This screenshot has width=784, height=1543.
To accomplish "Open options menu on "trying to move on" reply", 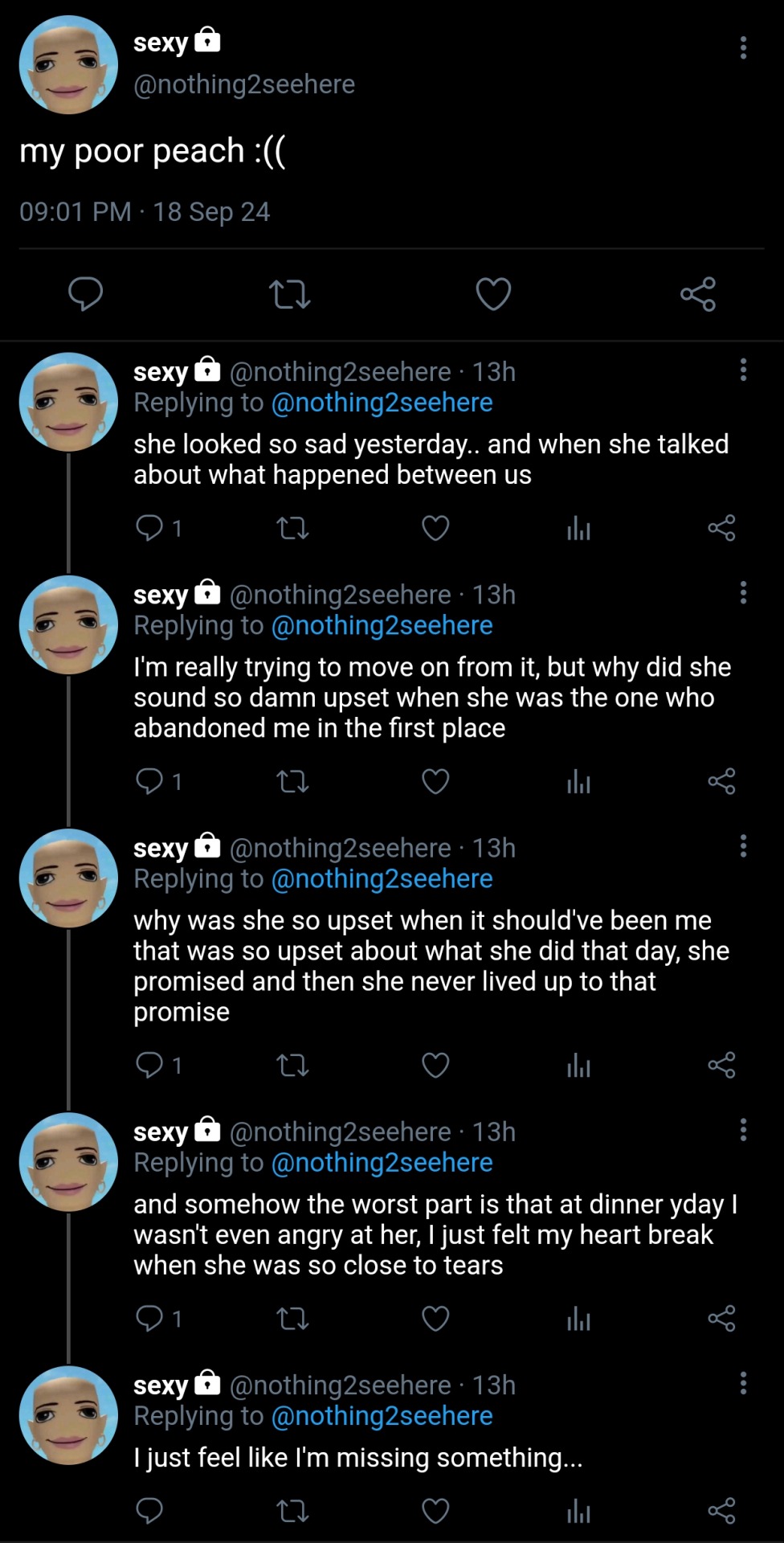I will pos(743,593).
